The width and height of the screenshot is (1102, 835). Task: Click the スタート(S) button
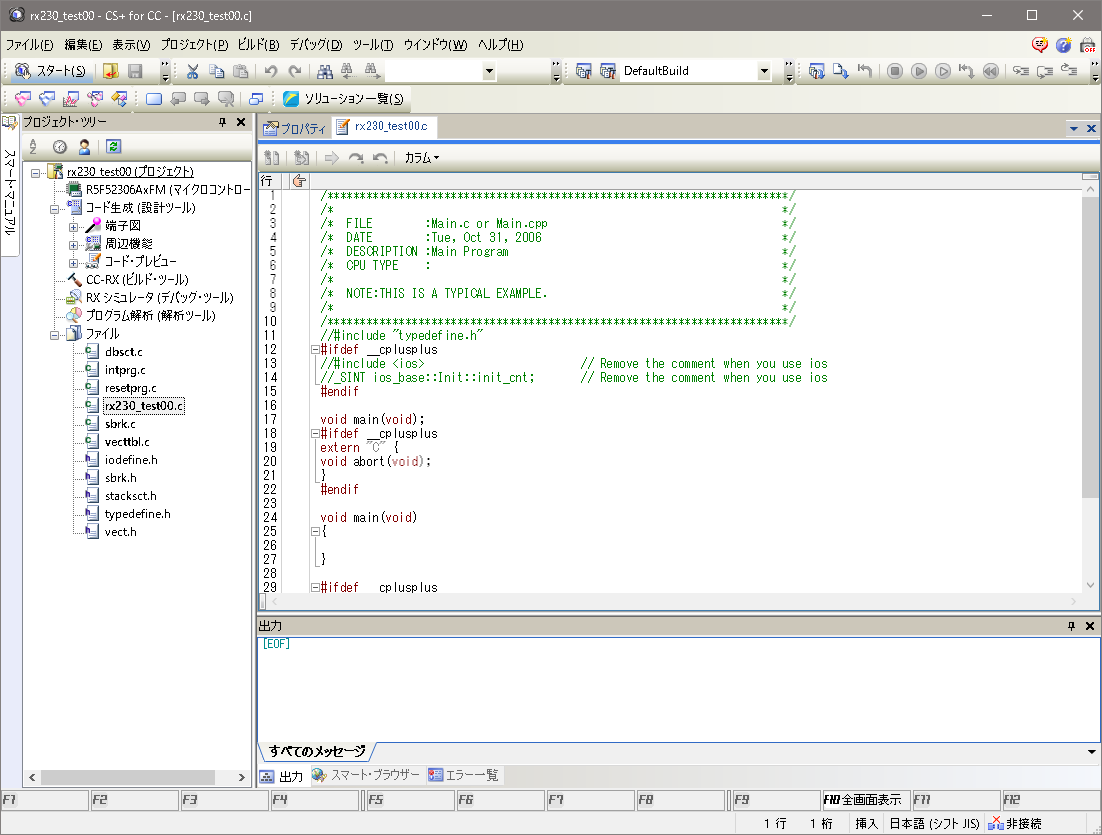pyautogui.click(x=51, y=71)
